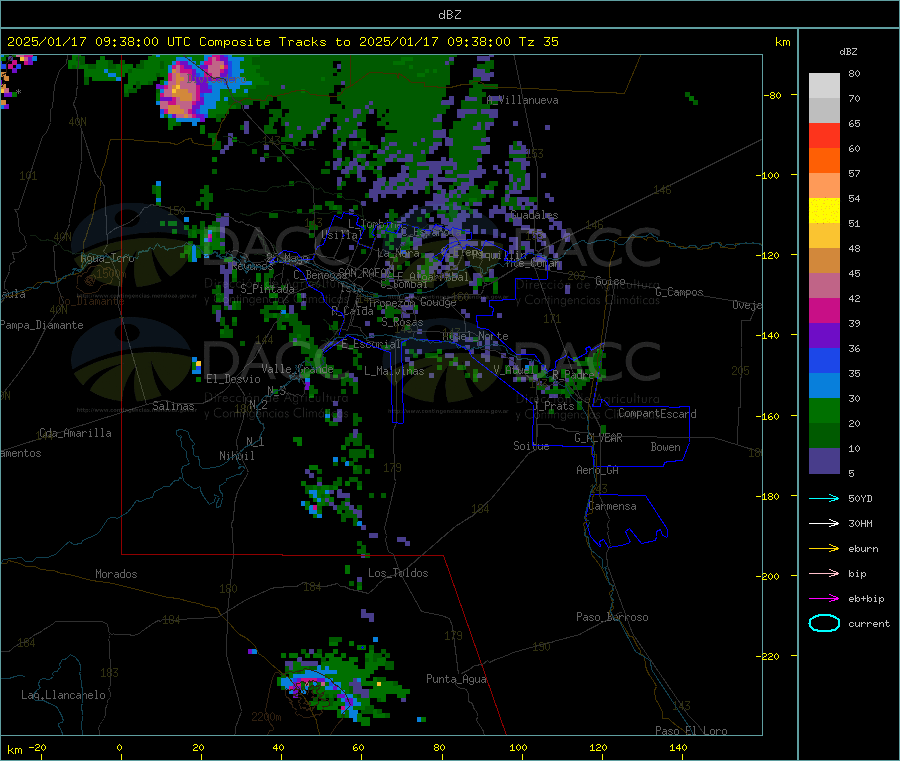
Task: Click the 'Paso_Barroso' place label
Action: 612,617
